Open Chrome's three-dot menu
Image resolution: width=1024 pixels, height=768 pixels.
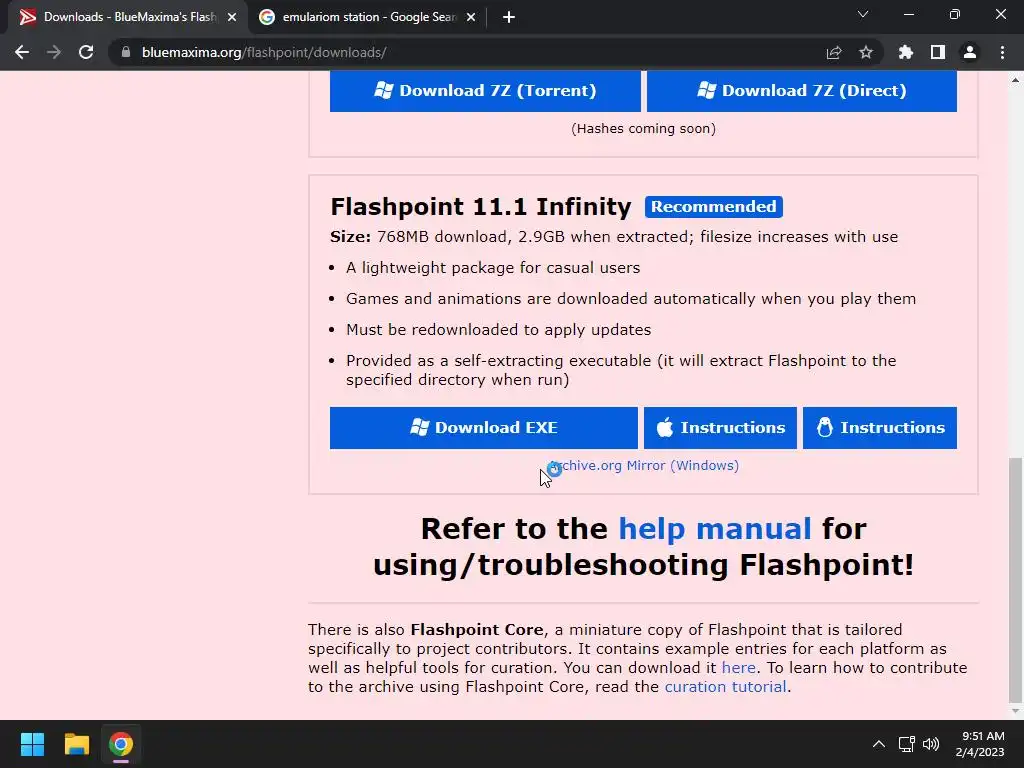pos(1002,52)
